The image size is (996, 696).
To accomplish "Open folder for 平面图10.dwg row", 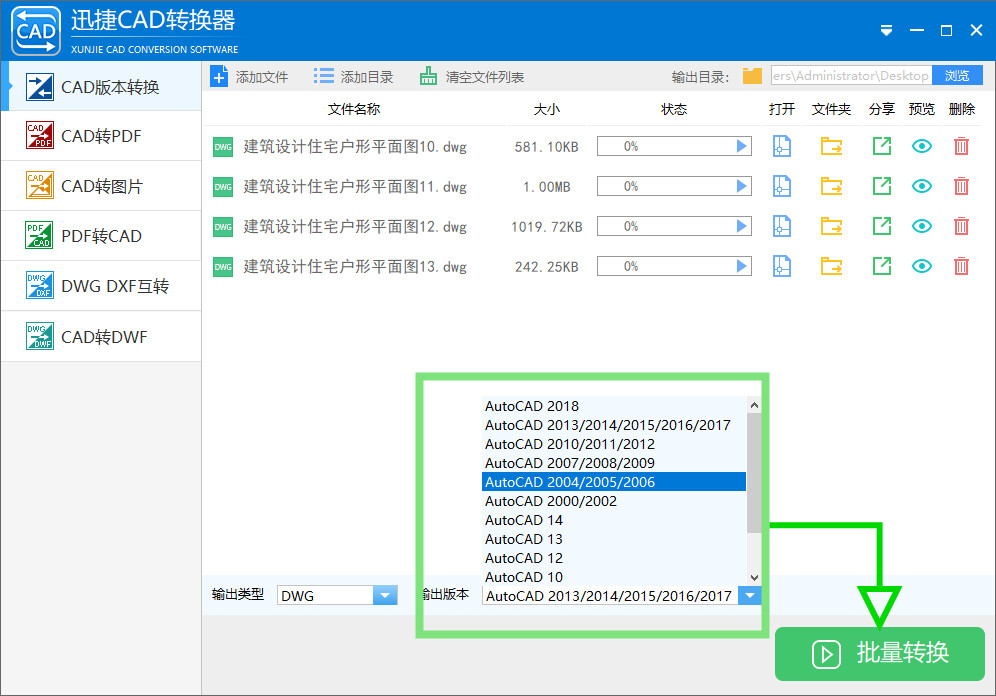I will (831, 146).
